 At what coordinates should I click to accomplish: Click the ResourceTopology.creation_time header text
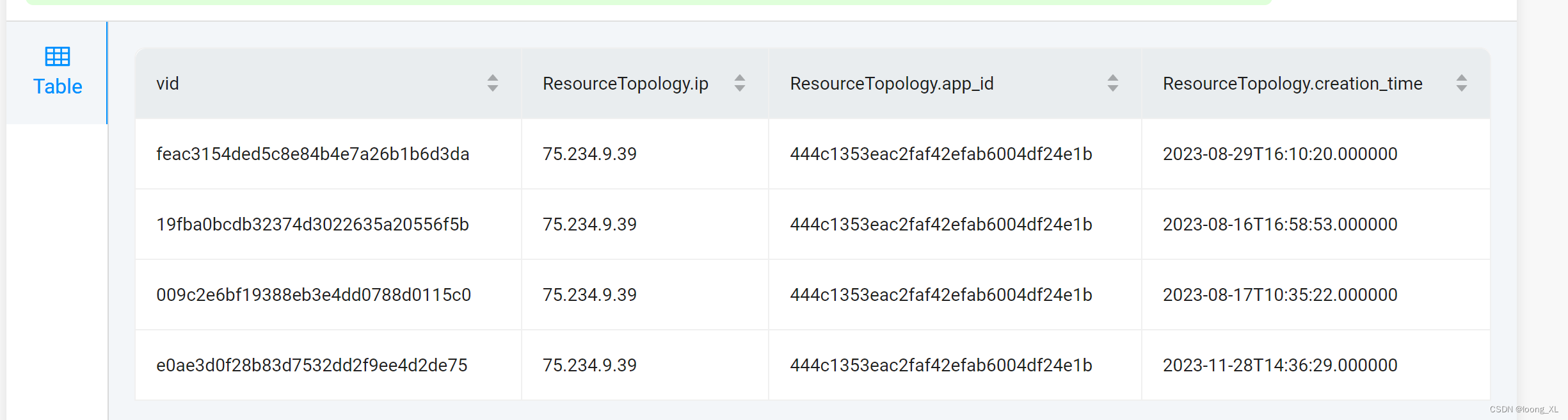(1292, 84)
